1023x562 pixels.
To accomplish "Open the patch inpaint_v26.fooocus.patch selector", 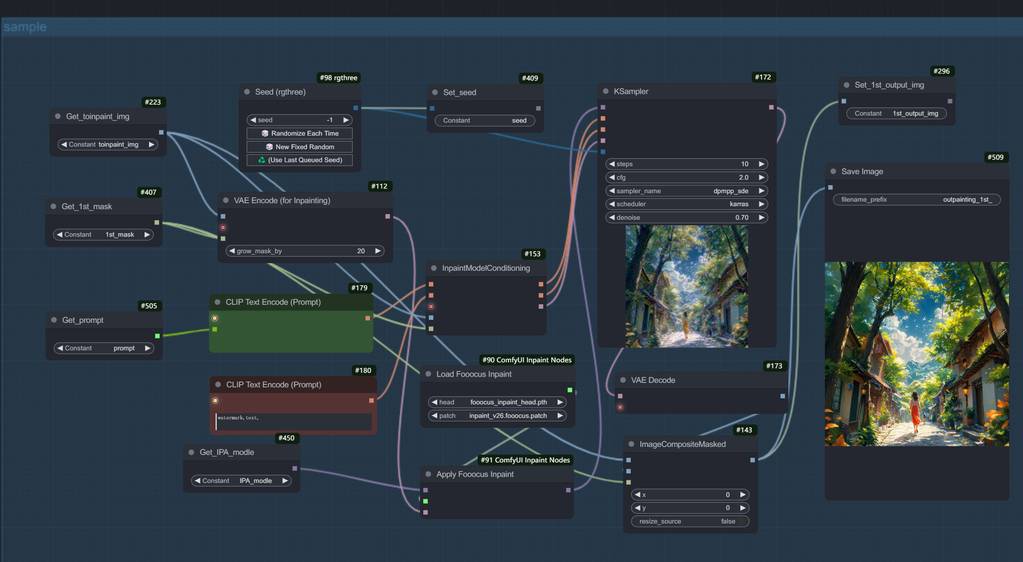I will pos(496,416).
